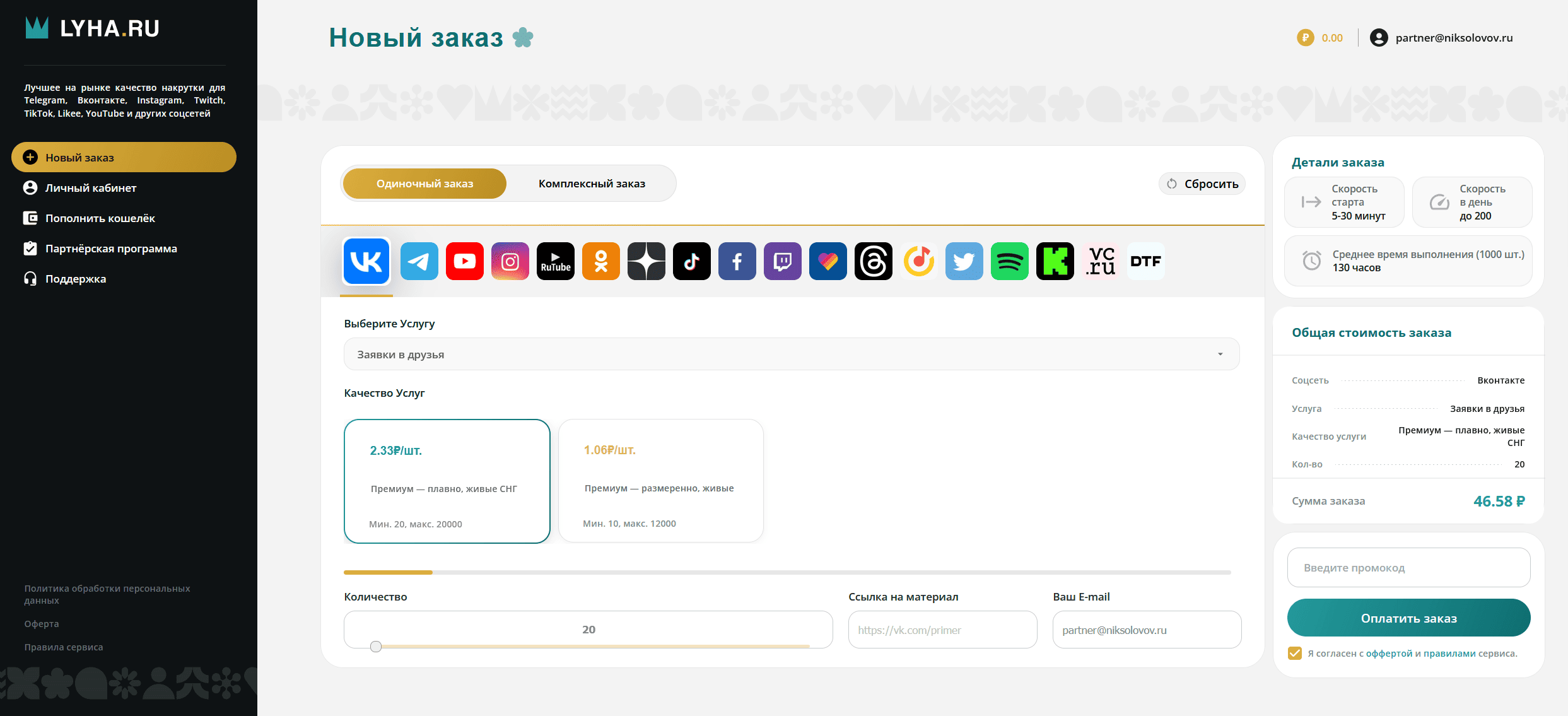Pick the Odnoklassniki orange icon
This screenshot has width=1568, height=716.
coord(601,261)
